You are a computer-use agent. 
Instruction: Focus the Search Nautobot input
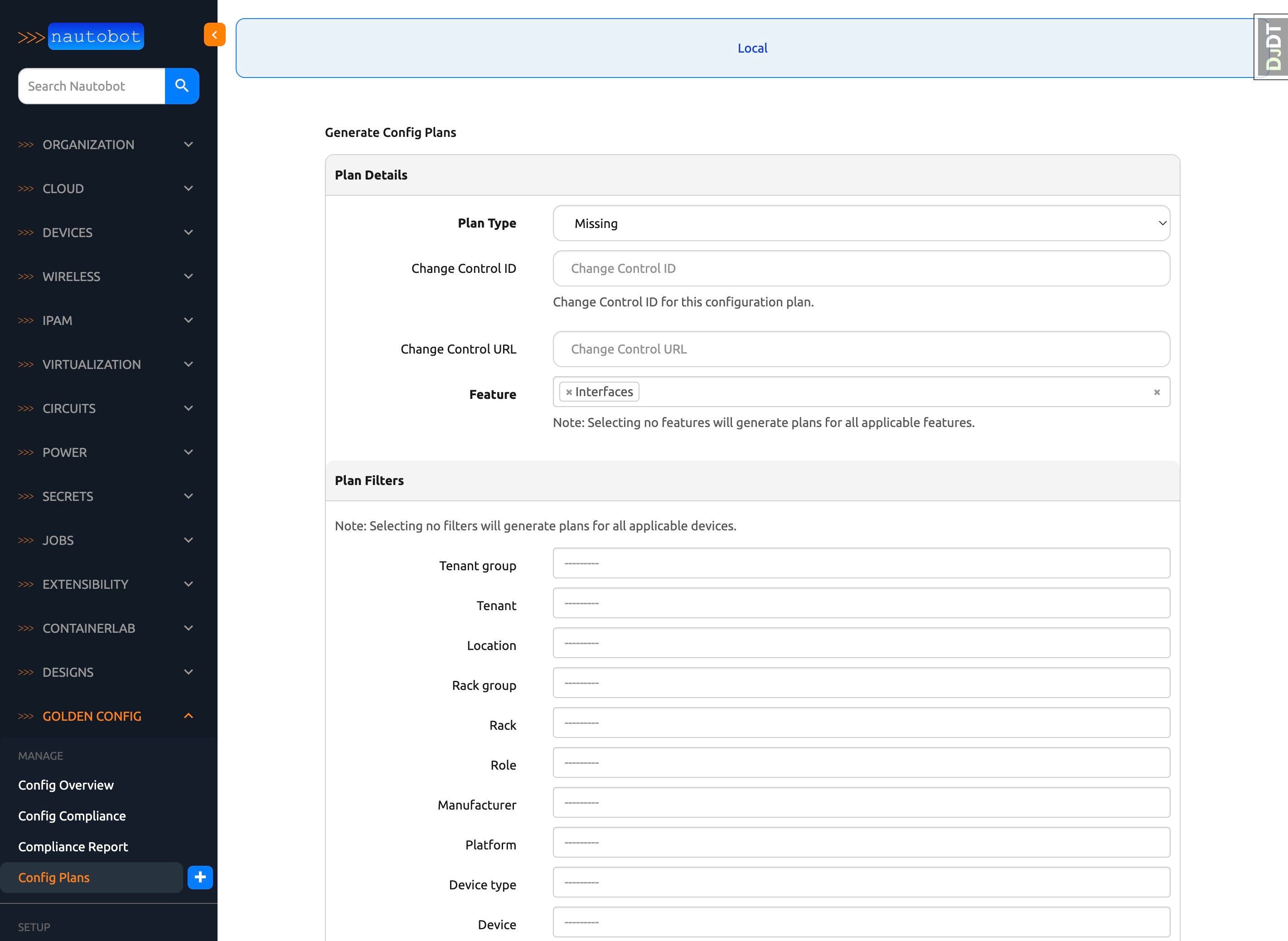click(92, 86)
